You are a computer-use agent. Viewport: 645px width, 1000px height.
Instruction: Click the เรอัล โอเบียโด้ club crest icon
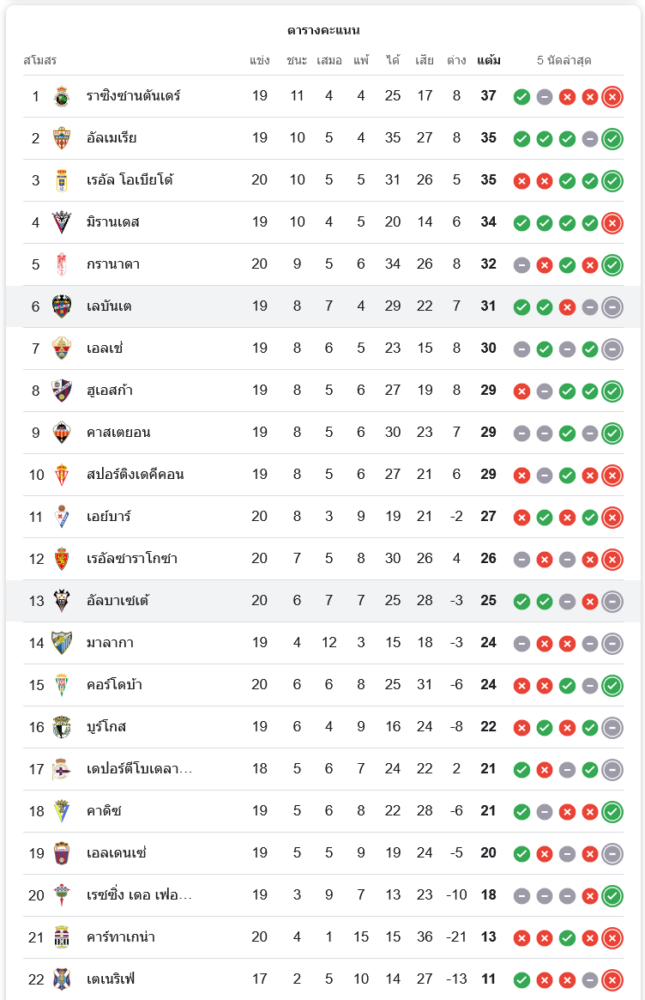click(x=62, y=181)
